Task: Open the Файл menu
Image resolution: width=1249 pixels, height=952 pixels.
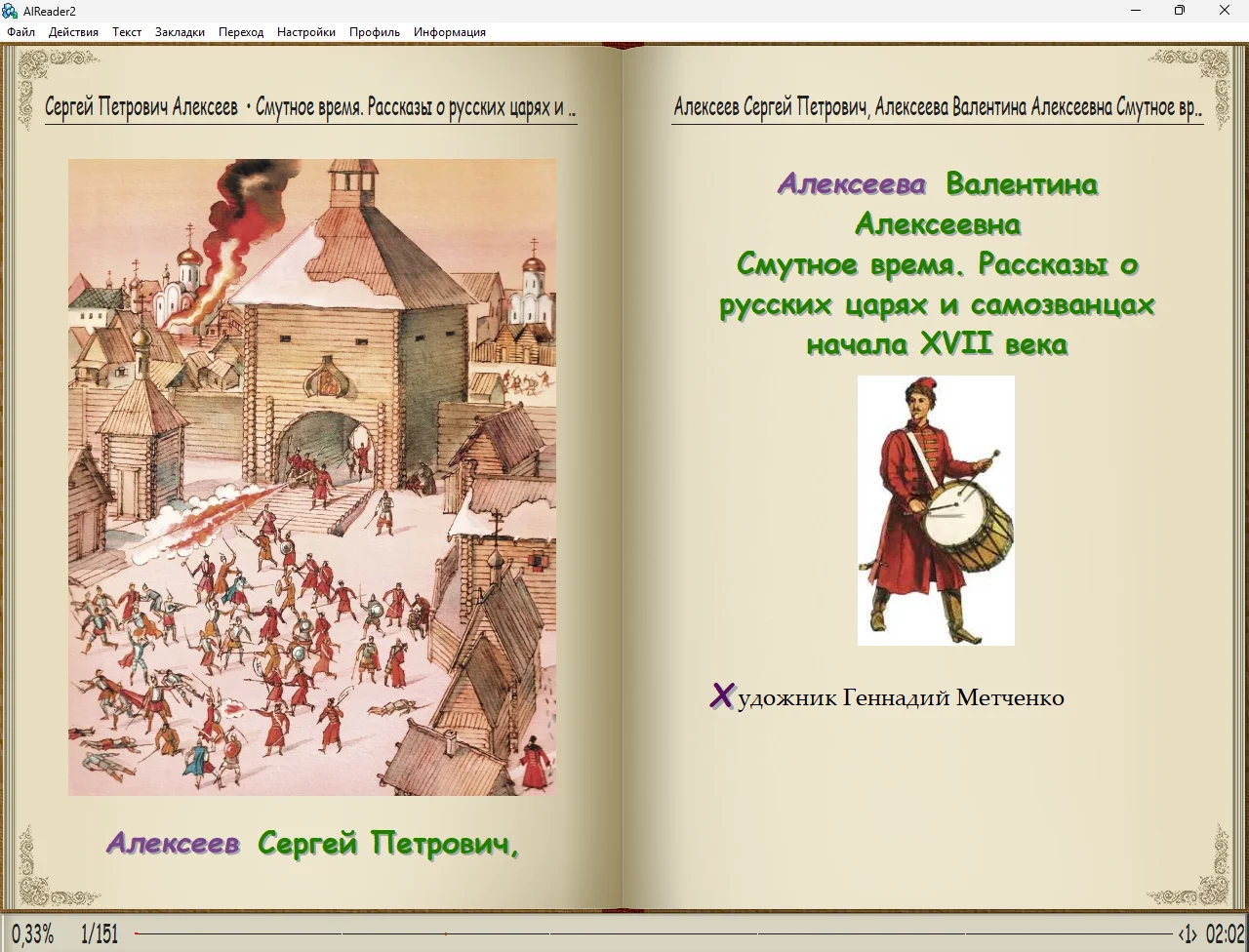Action: tap(20, 32)
